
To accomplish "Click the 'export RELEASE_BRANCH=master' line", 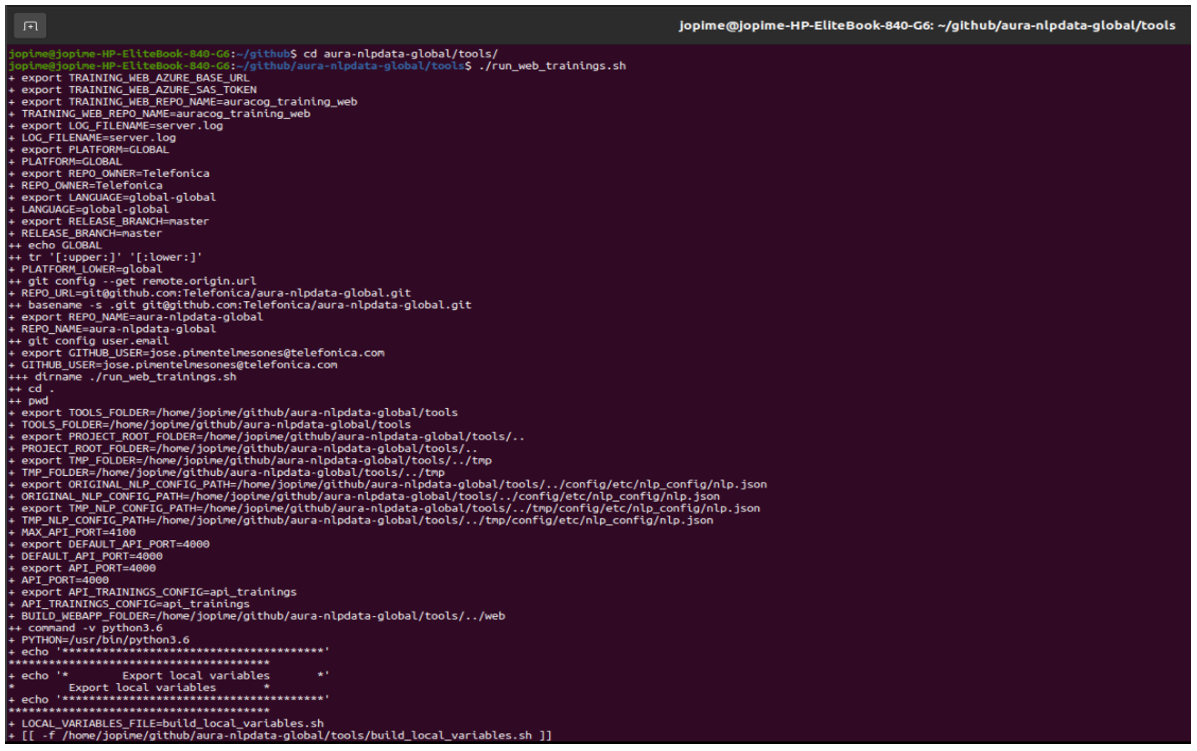I will 109,221.
